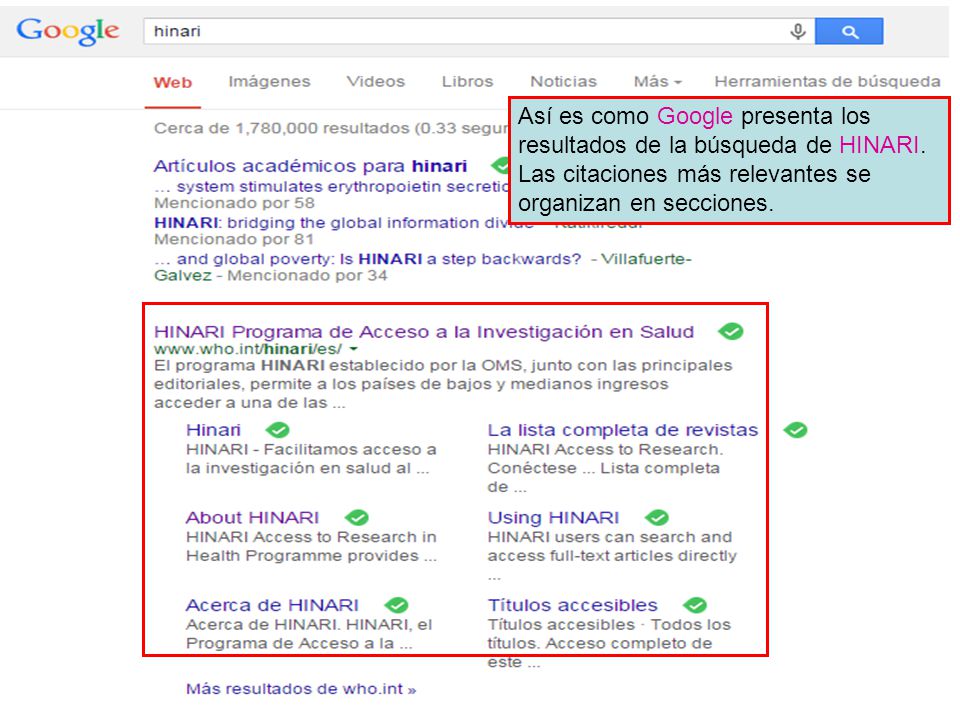Click green check icon beside Using HINARI
This screenshot has width=960, height=720.
pos(657,518)
